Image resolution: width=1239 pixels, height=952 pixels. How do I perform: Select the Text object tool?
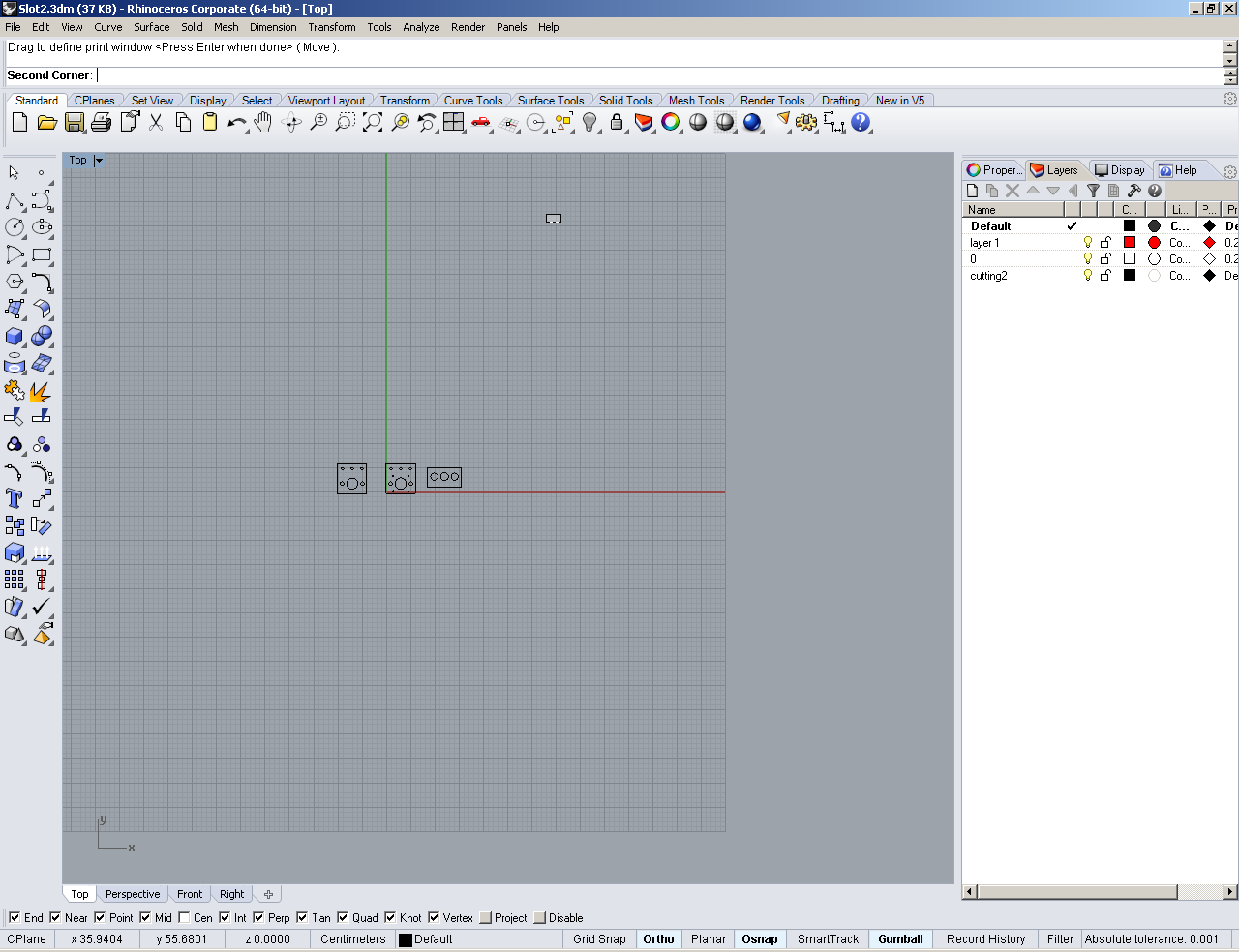(15, 498)
